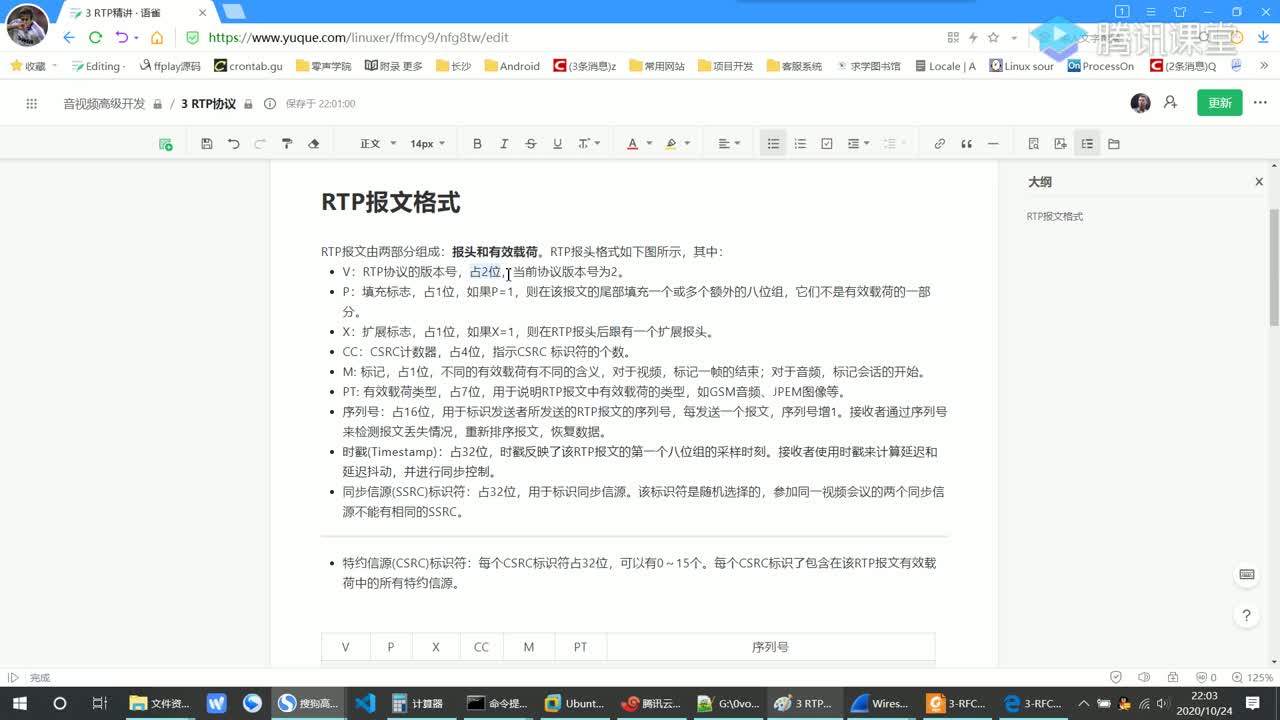Open the find and replace icon

[1034, 144]
